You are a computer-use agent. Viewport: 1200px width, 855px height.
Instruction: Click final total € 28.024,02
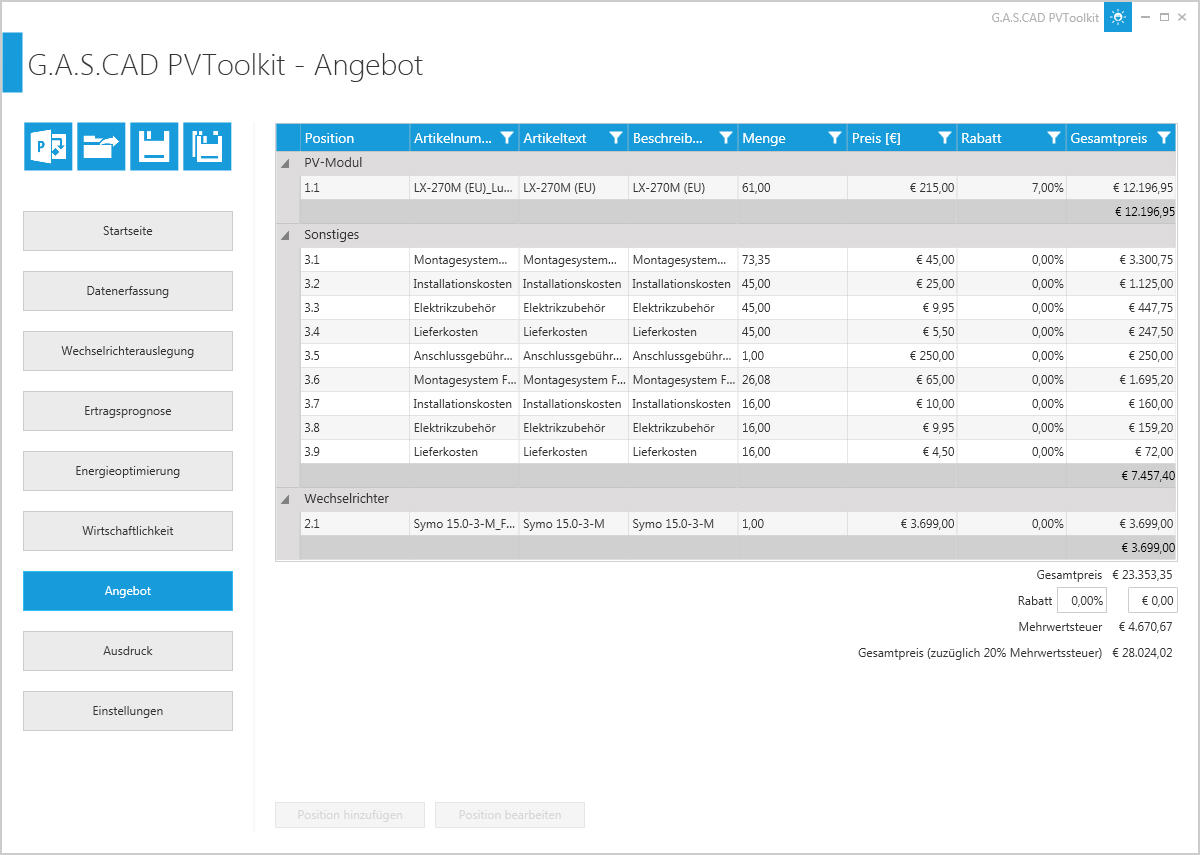point(1142,653)
